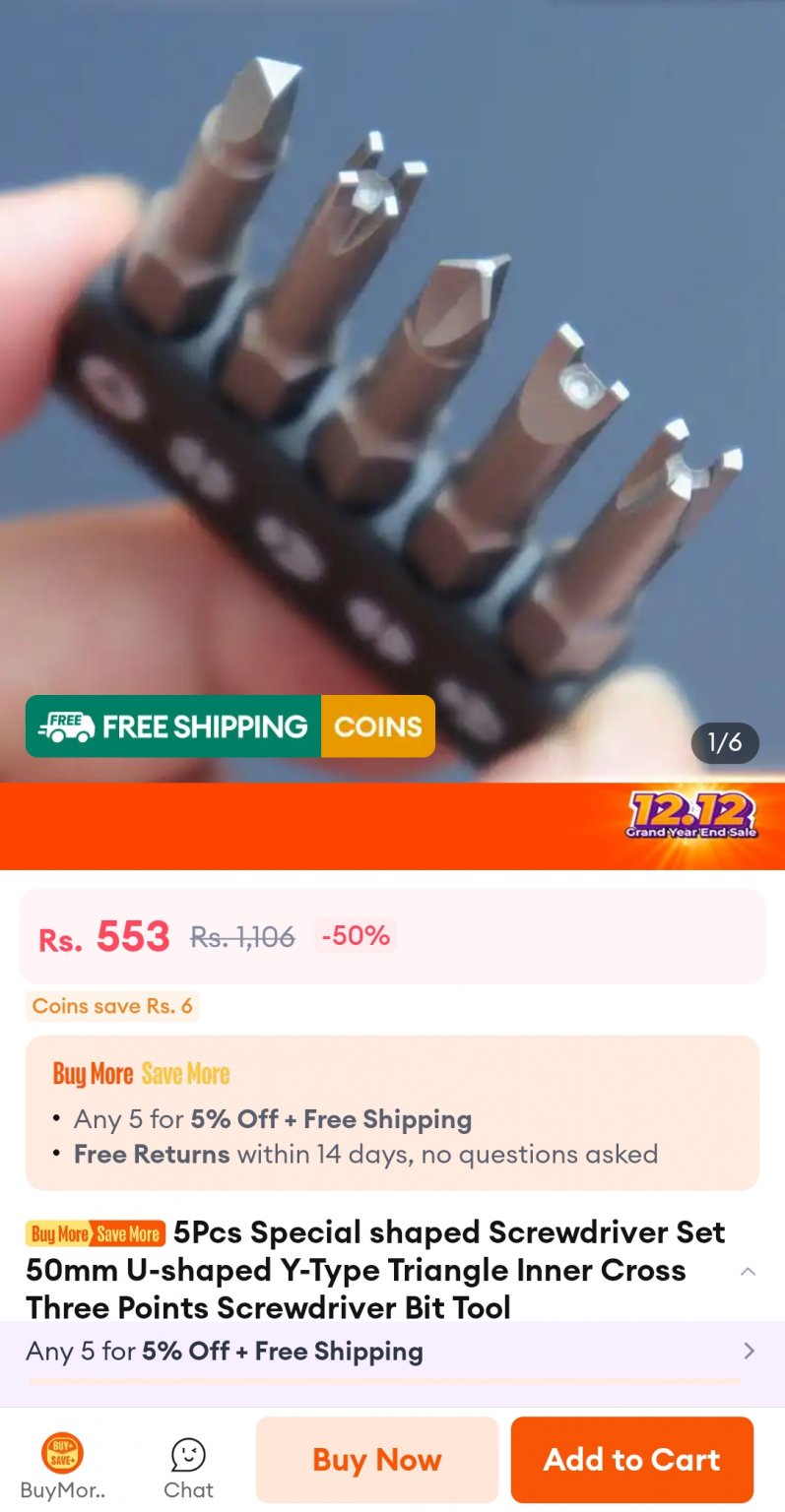Open the Buy More Save More offer card
The height and width of the screenshot is (1512, 785).
tap(392, 1113)
